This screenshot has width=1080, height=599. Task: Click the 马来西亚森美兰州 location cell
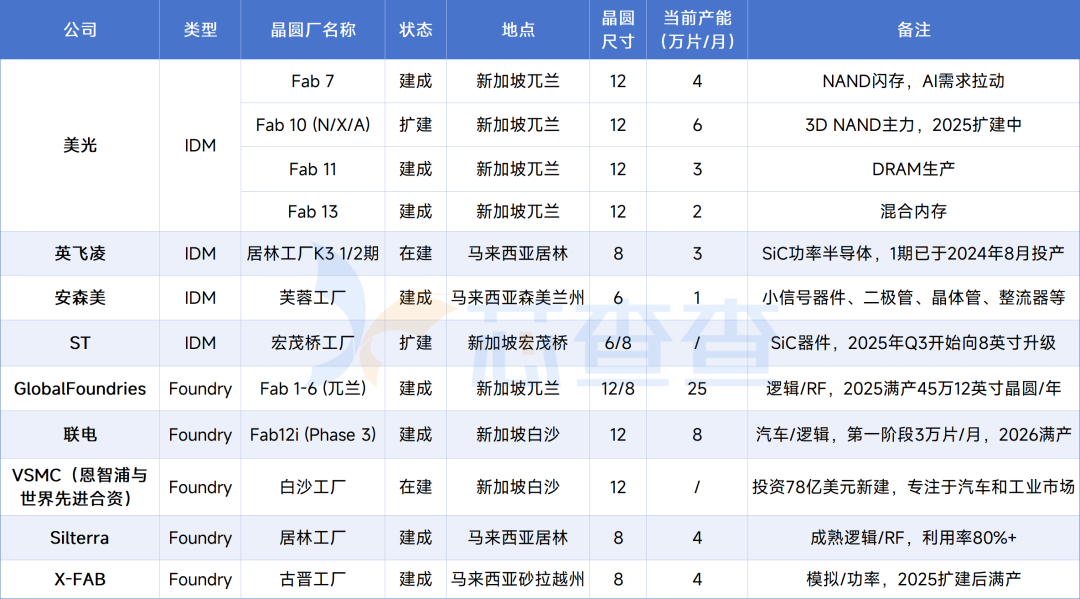[x=518, y=297]
